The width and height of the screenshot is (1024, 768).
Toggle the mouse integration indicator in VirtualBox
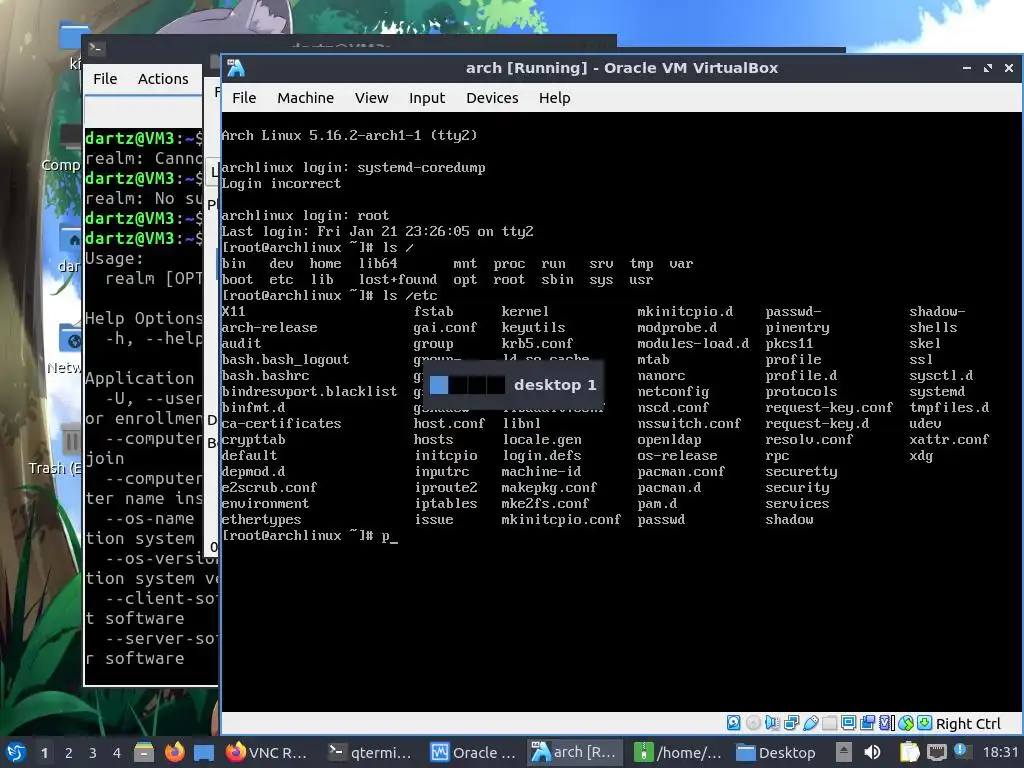(x=905, y=723)
